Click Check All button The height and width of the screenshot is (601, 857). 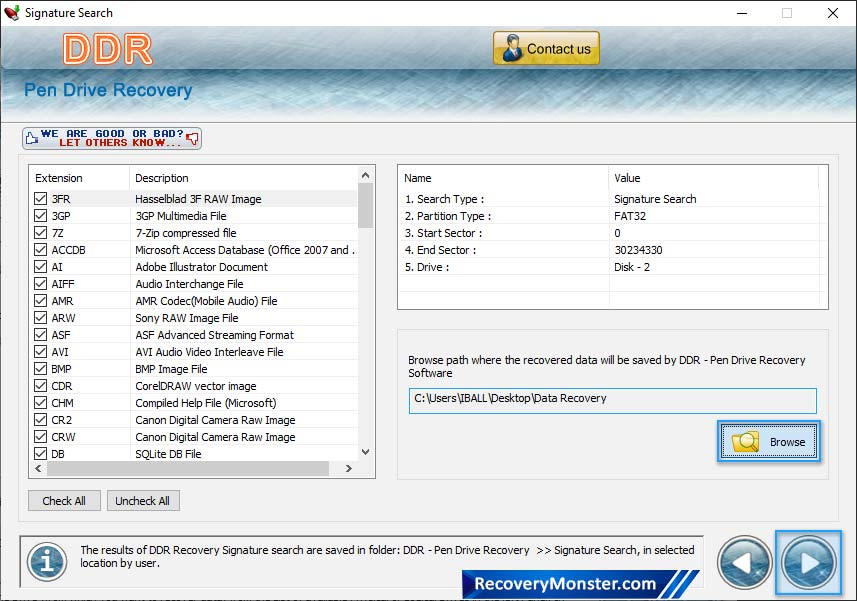pyautogui.click(x=64, y=500)
